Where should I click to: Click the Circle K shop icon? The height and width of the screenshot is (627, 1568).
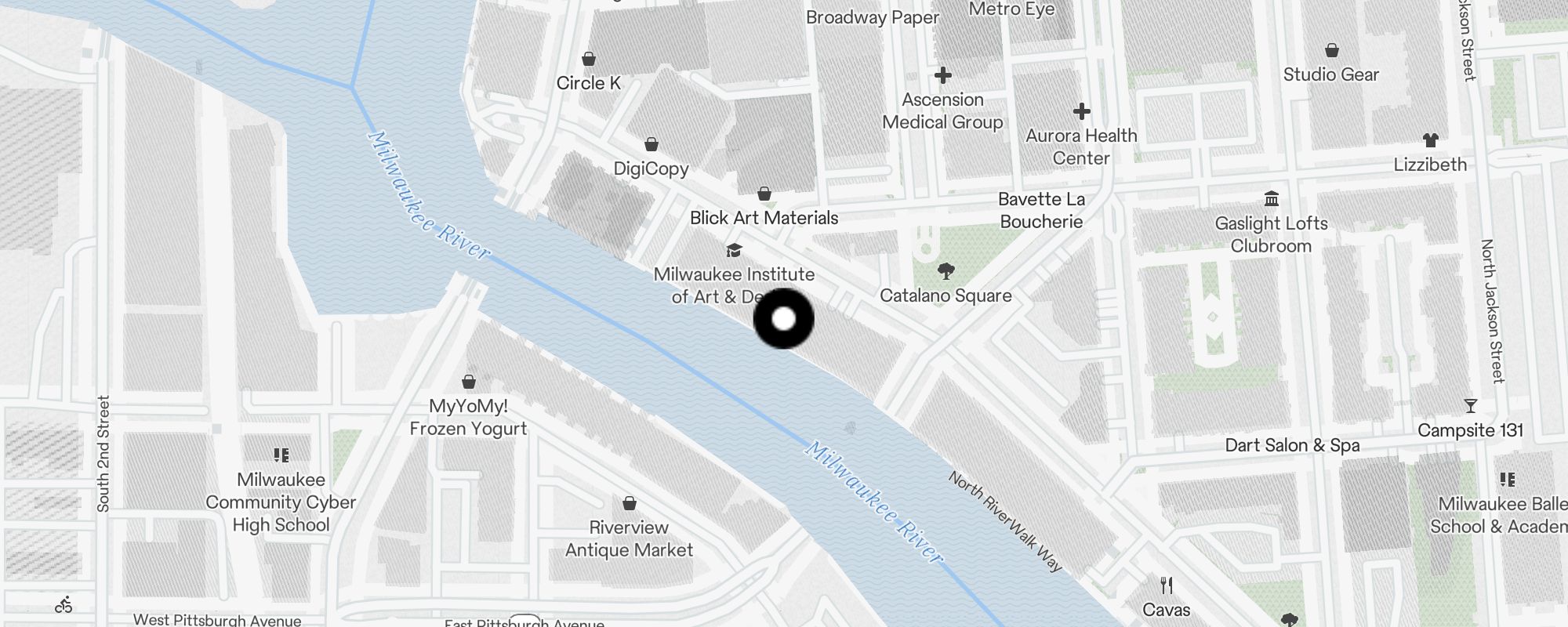click(589, 59)
